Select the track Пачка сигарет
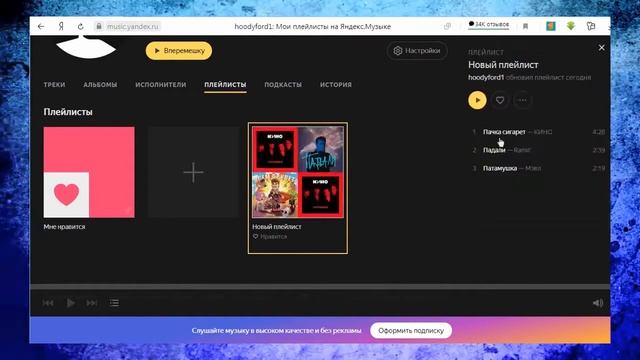 504,132
